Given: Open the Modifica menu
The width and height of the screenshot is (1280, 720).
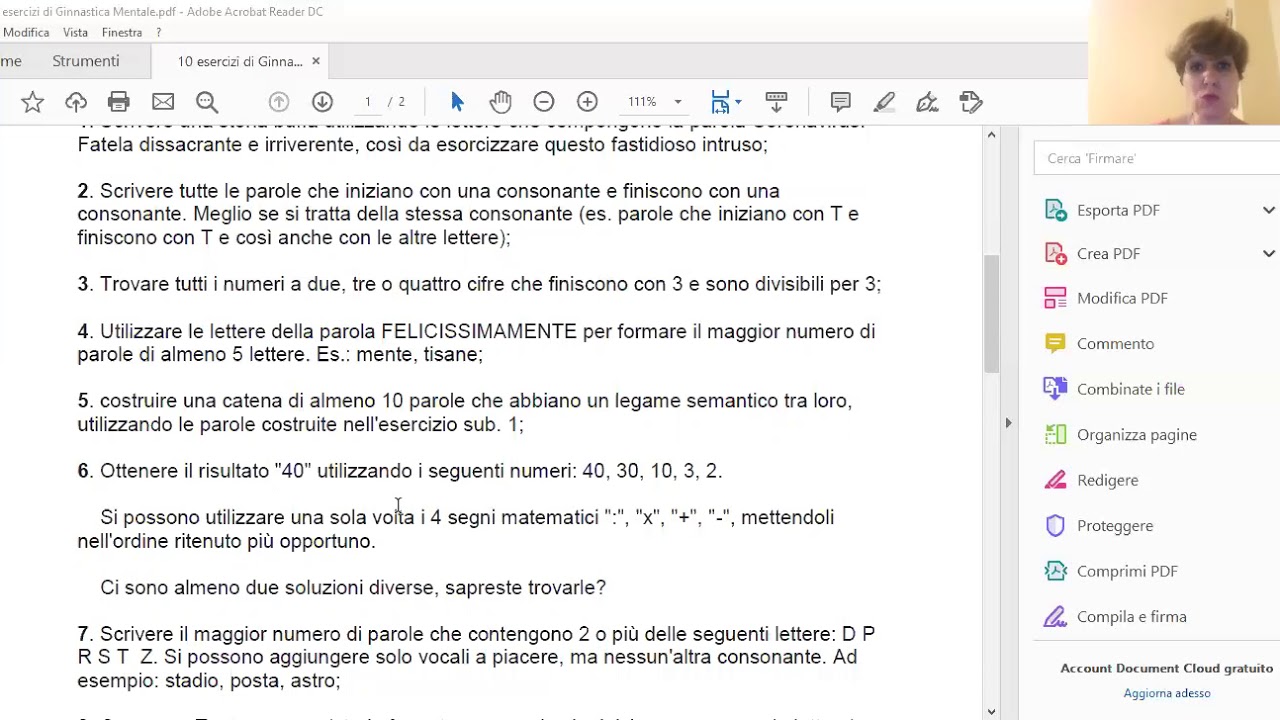Looking at the screenshot, I should [26, 32].
